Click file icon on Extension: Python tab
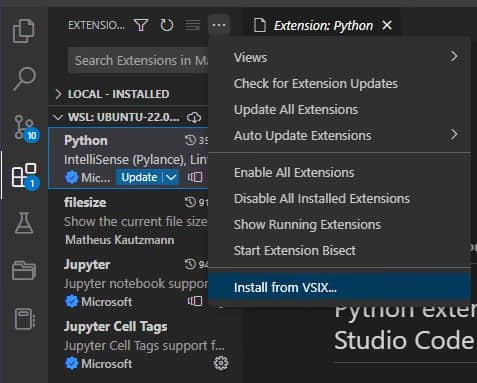Screen dimensions: 477x383 [x=260, y=26]
